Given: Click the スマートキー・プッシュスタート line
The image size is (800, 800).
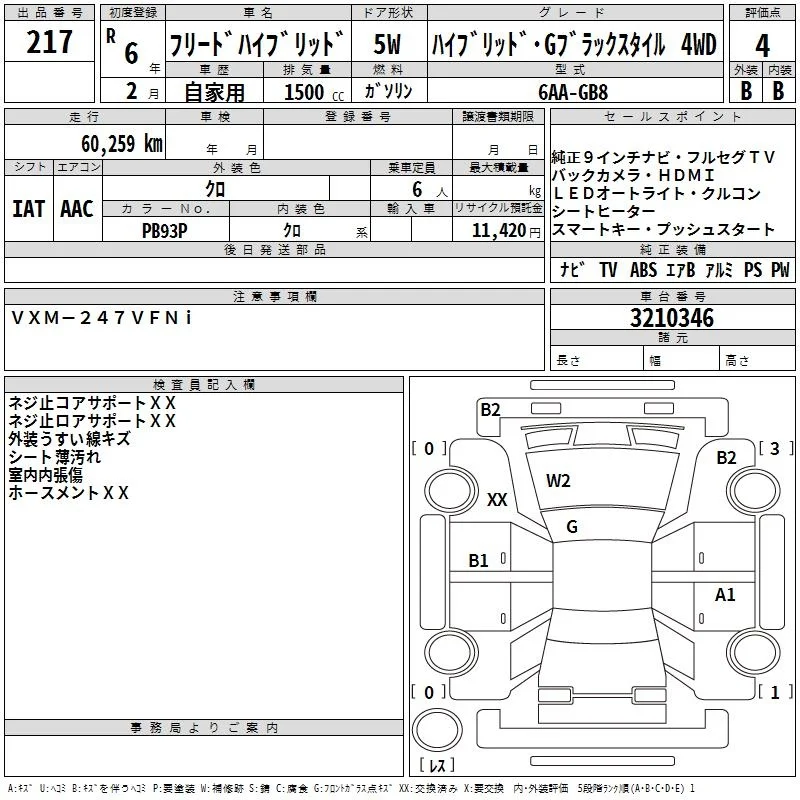Looking at the screenshot, I should tap(663, 230).
